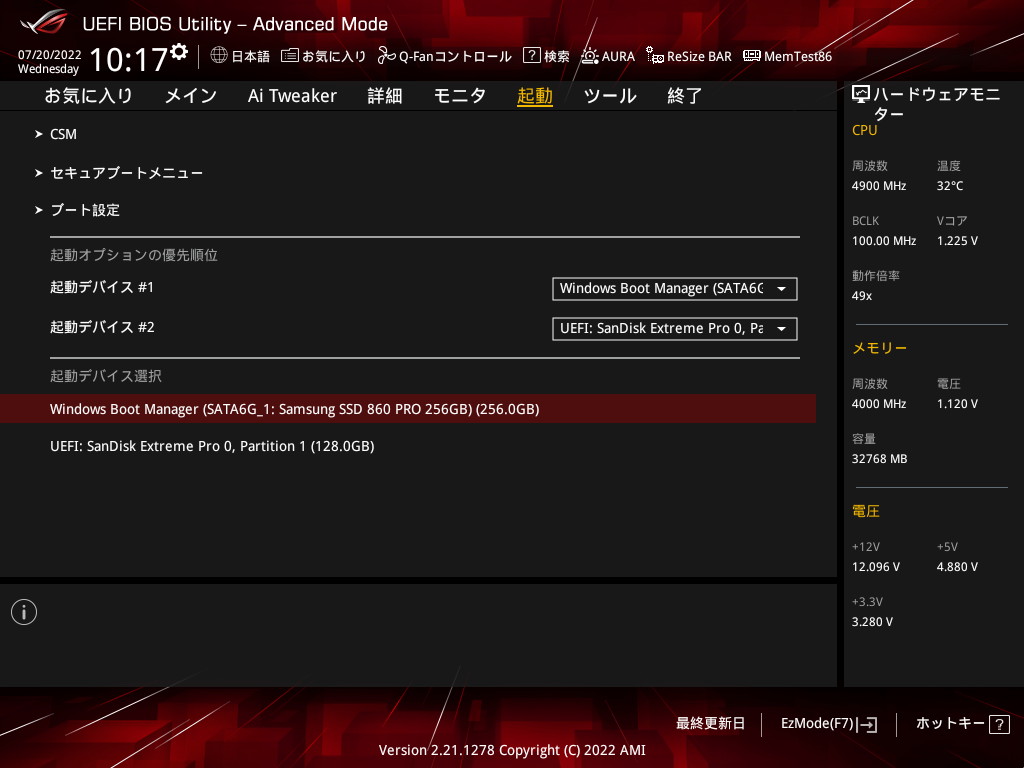Click the 電圧 section heading
Image resolution: width=1024 pixels, height=768 pixels.
[x=865, y=511]
